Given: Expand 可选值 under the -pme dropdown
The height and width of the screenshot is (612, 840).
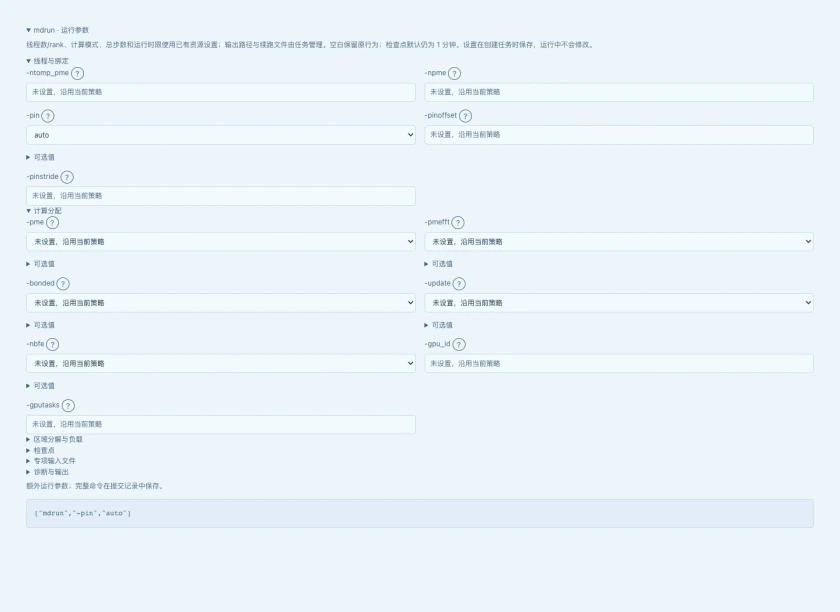Looking at the screenshot, I should pos(40,264).
